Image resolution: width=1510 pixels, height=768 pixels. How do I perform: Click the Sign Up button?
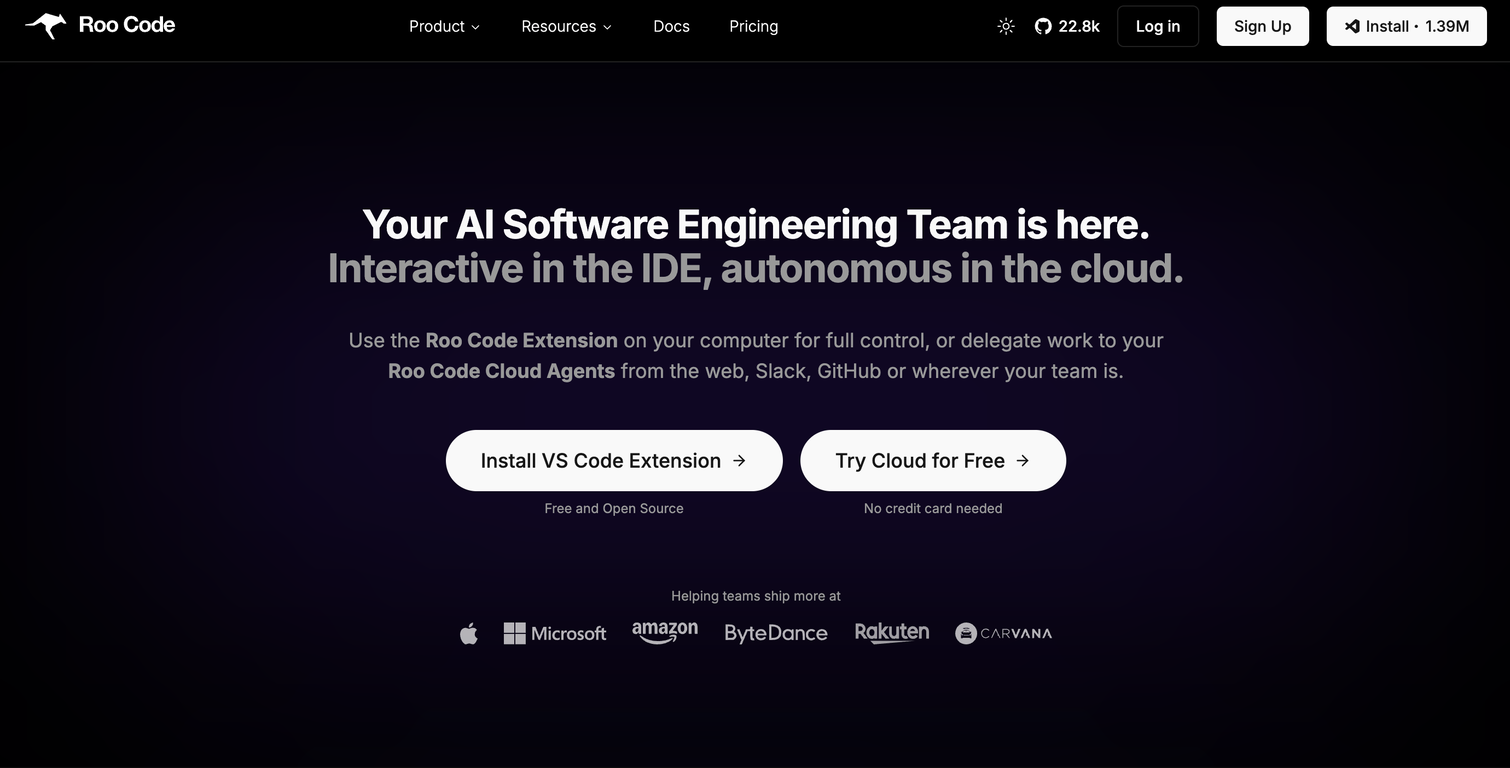(1263, 26)
